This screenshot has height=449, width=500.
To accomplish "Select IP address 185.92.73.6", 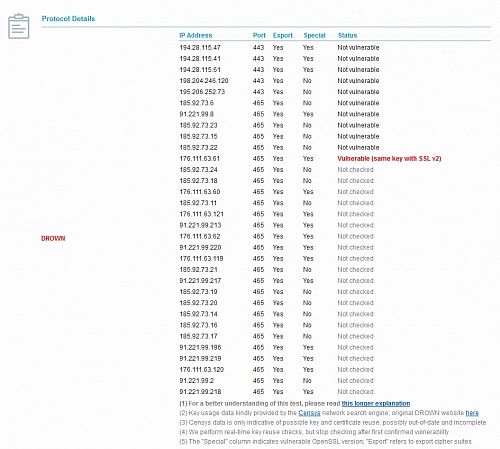I will [x=196, y=103].
